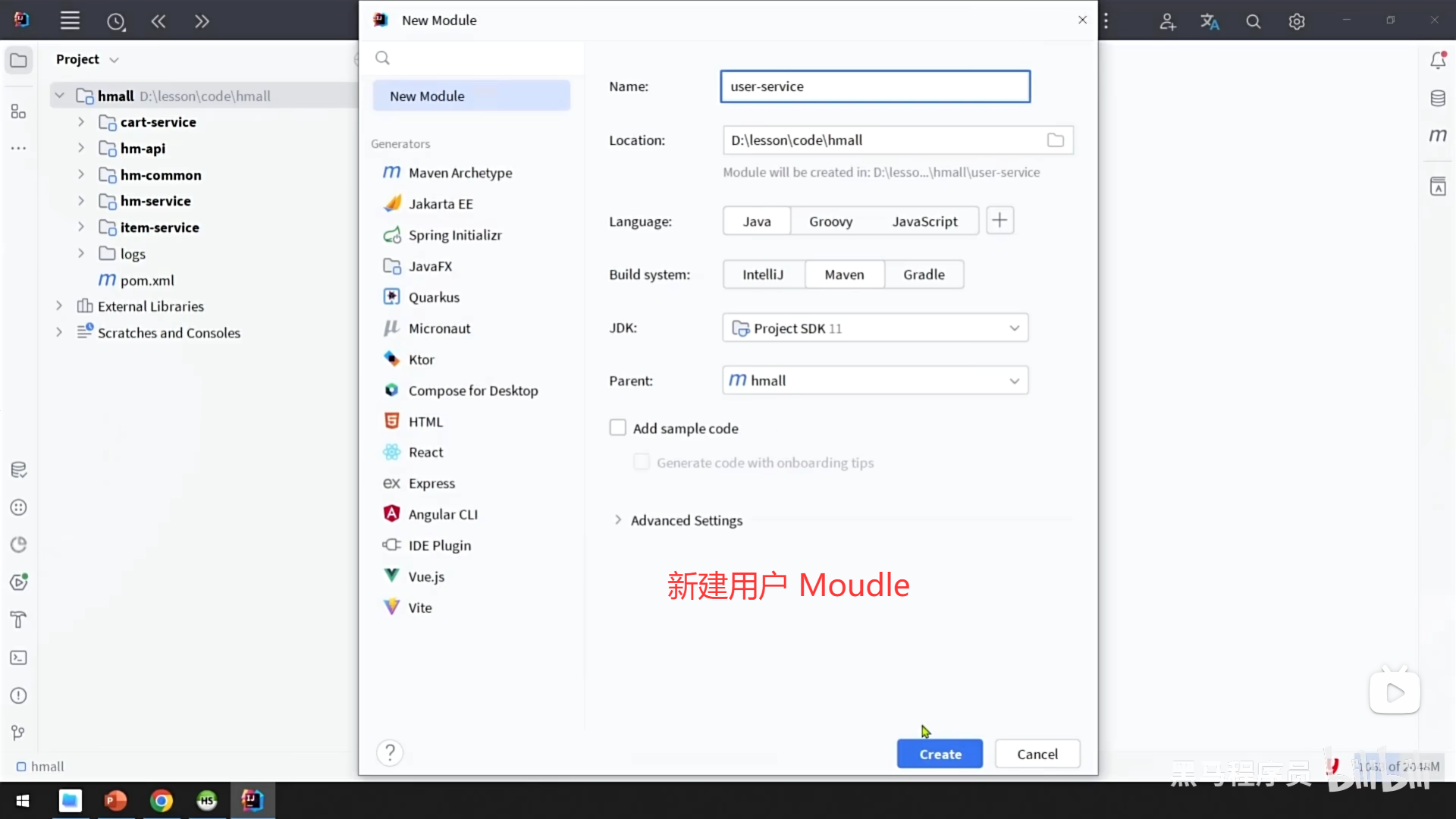This screenshot has height=819, width=1456.
Task: Select the Spring Initializr generator
Action: pos(455,235)
